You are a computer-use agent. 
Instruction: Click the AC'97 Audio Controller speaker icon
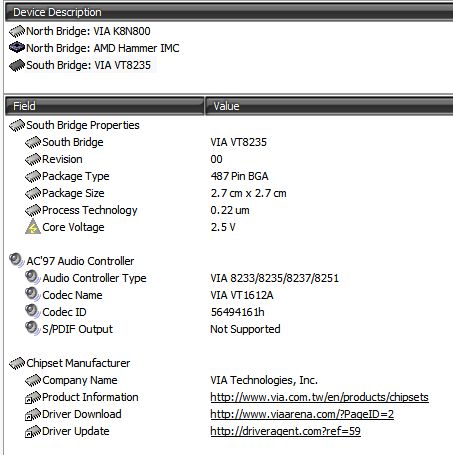tap(17, 260)
